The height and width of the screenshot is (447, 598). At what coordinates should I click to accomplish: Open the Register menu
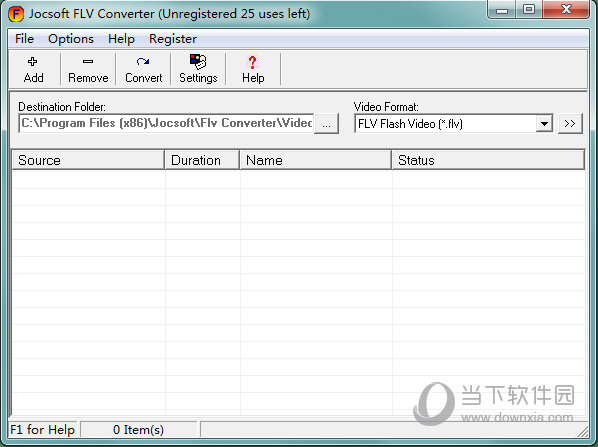point(173,39)
